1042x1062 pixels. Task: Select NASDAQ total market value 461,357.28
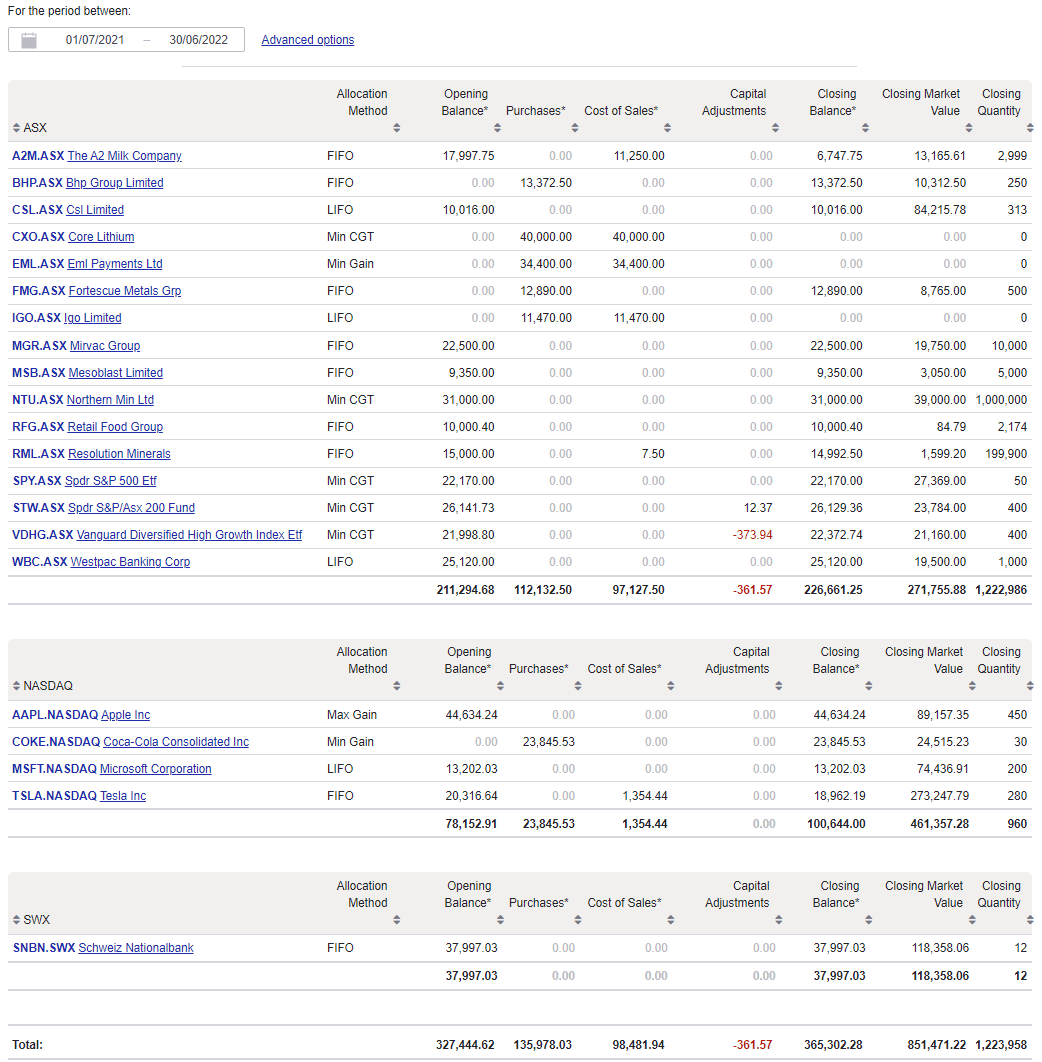point(940,824)
